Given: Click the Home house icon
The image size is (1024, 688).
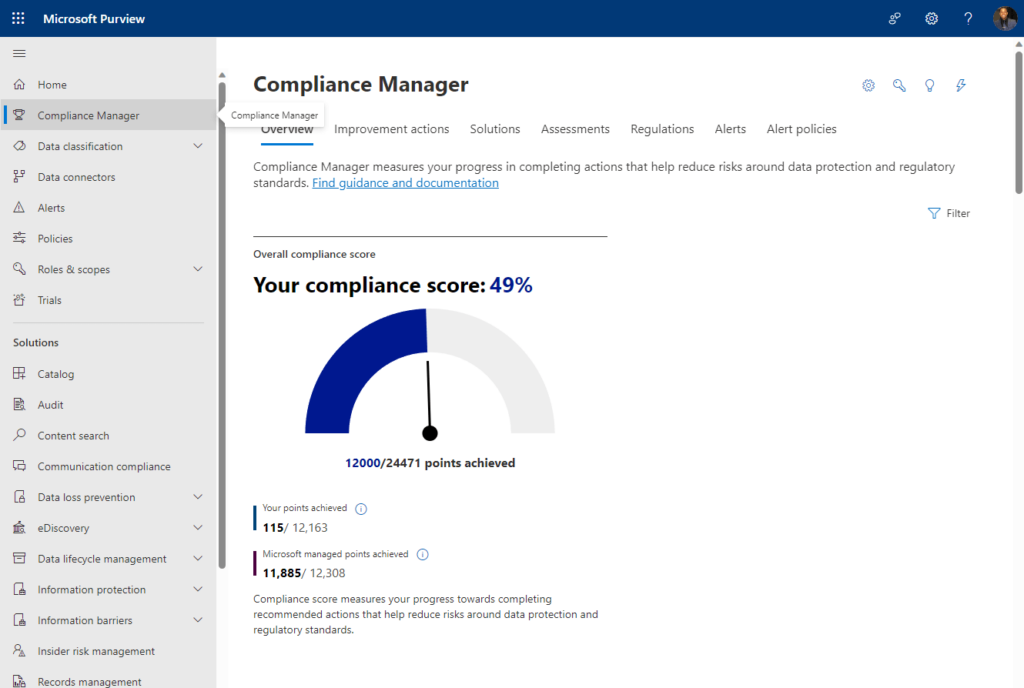Looking at the screenshot, I should tap(20, 84).
